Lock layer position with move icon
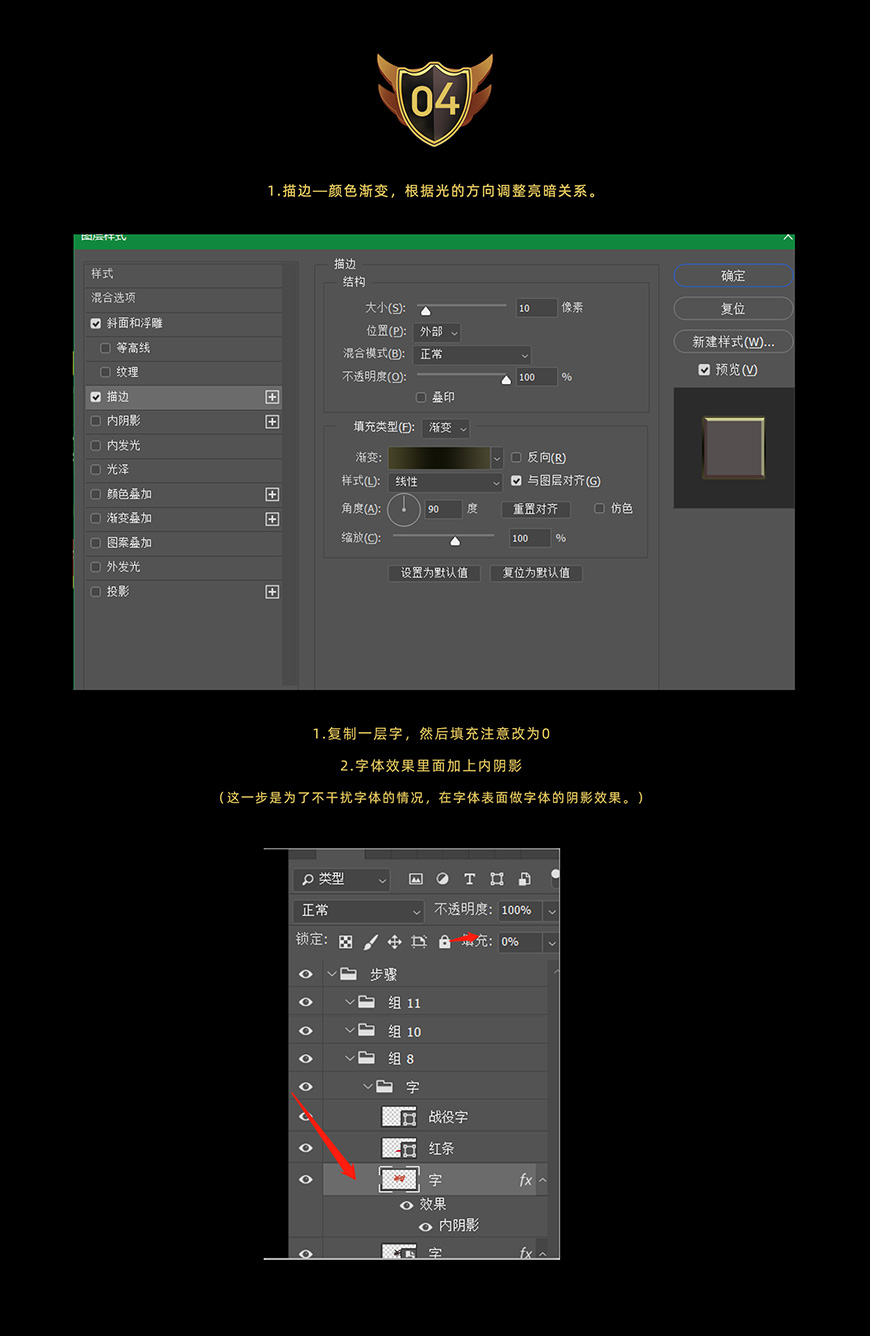This screenshot has height=1336, width=870. coord(395,941)
